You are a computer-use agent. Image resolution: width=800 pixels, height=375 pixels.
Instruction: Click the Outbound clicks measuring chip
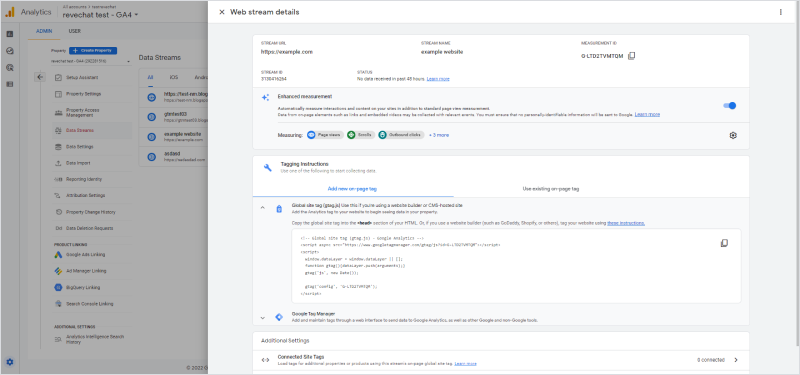(x=401, y=135)
